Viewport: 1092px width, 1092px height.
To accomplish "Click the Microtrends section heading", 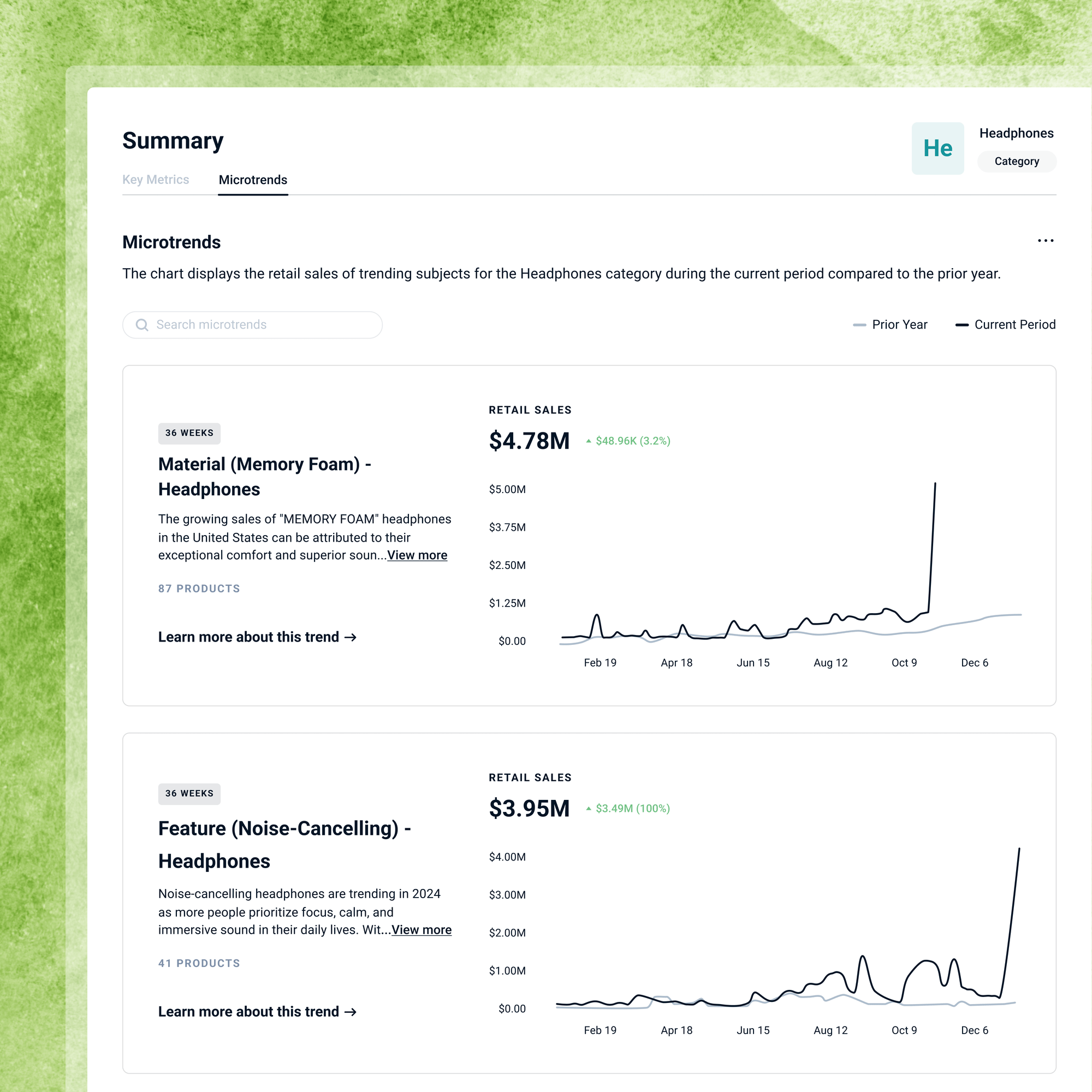I will [x=171, y=242].
